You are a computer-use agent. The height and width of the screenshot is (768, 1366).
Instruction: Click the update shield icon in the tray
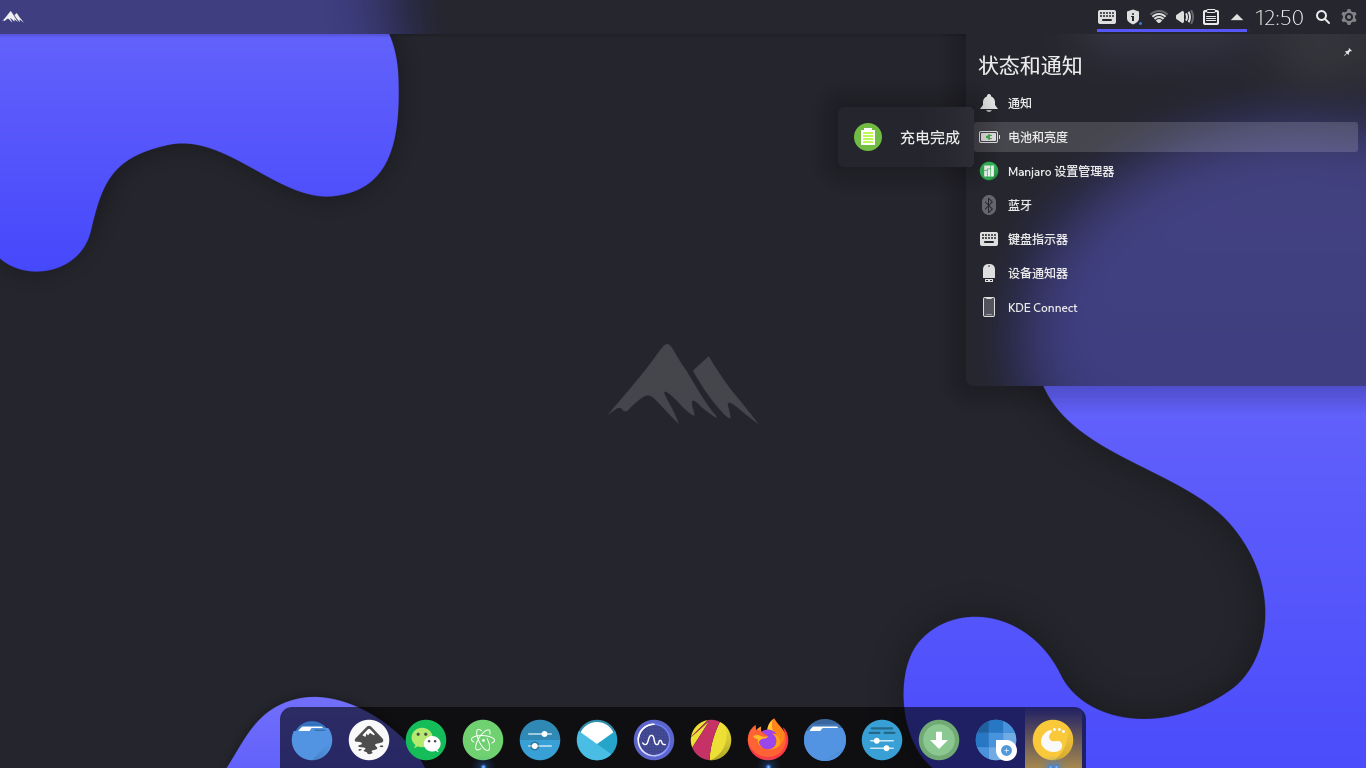[1133, 17]
